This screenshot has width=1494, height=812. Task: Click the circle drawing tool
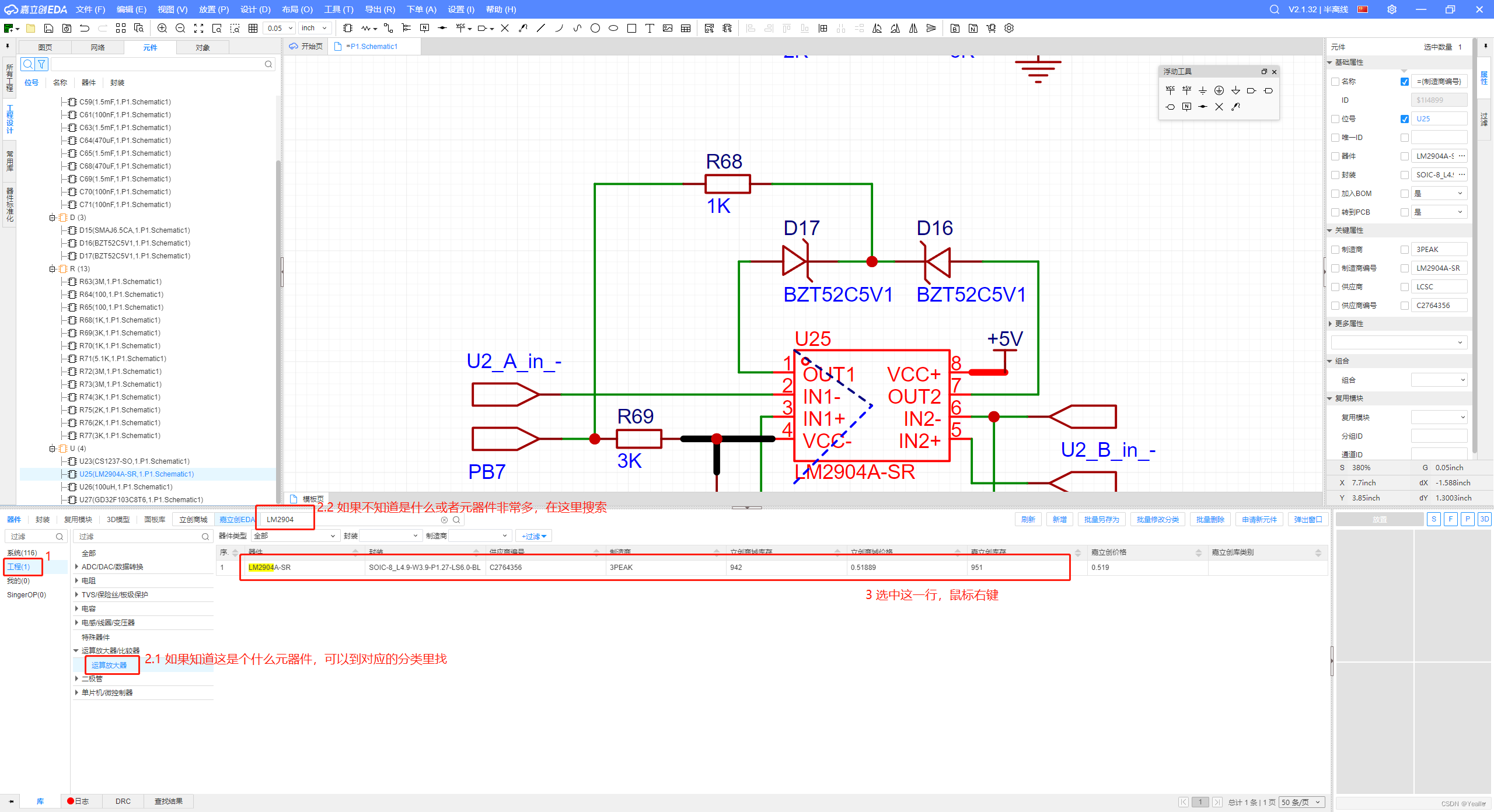point(595,28)
